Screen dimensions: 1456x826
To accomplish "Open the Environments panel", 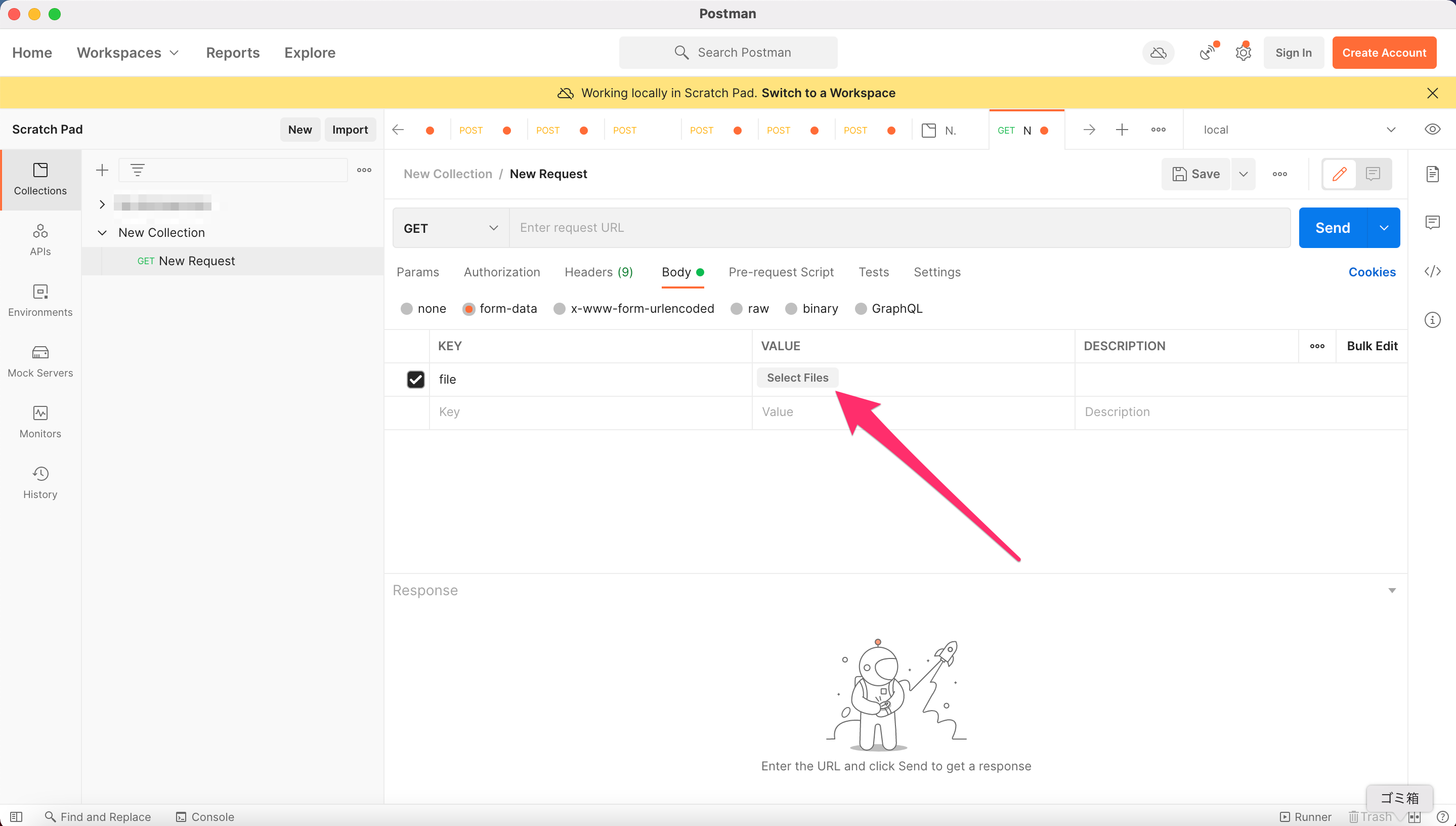I will pyautogui.click(x=39, y=300).
